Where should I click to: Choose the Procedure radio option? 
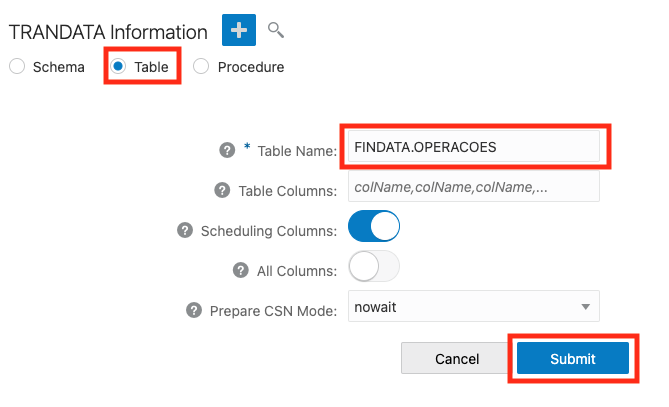201,67
